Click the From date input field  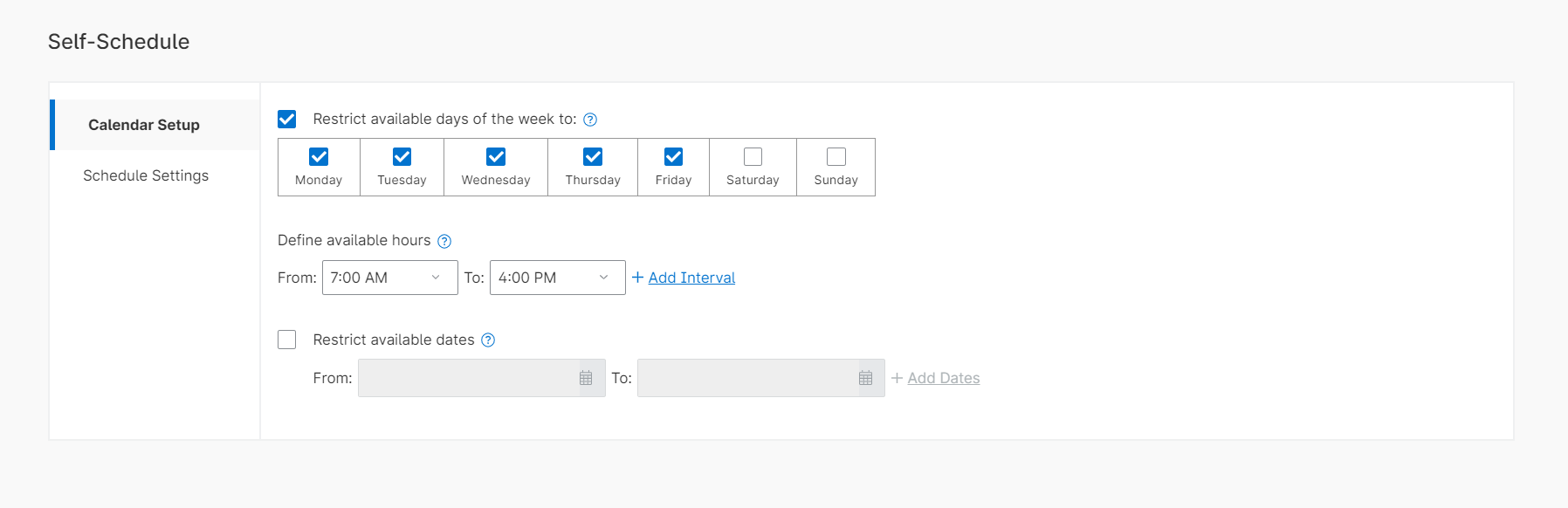[x=467, y=378]
